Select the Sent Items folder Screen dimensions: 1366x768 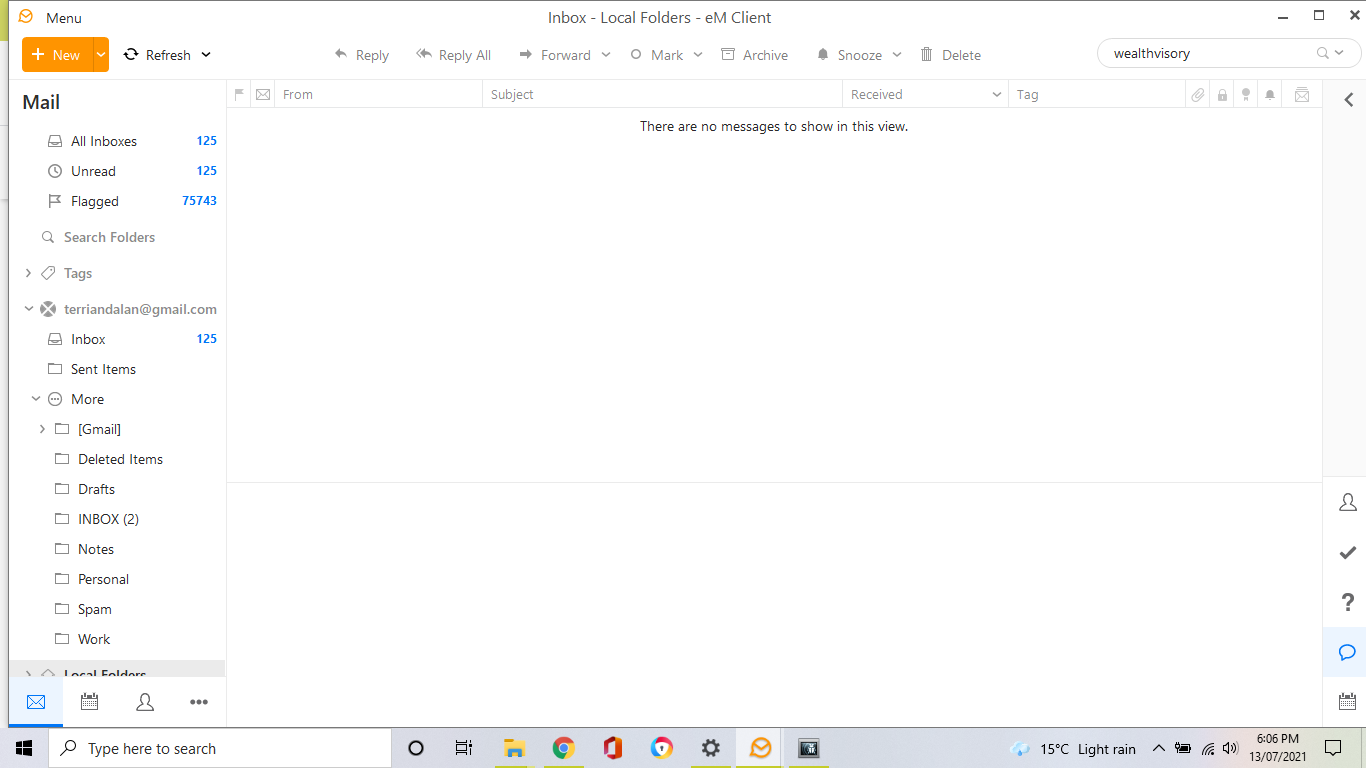103,369
